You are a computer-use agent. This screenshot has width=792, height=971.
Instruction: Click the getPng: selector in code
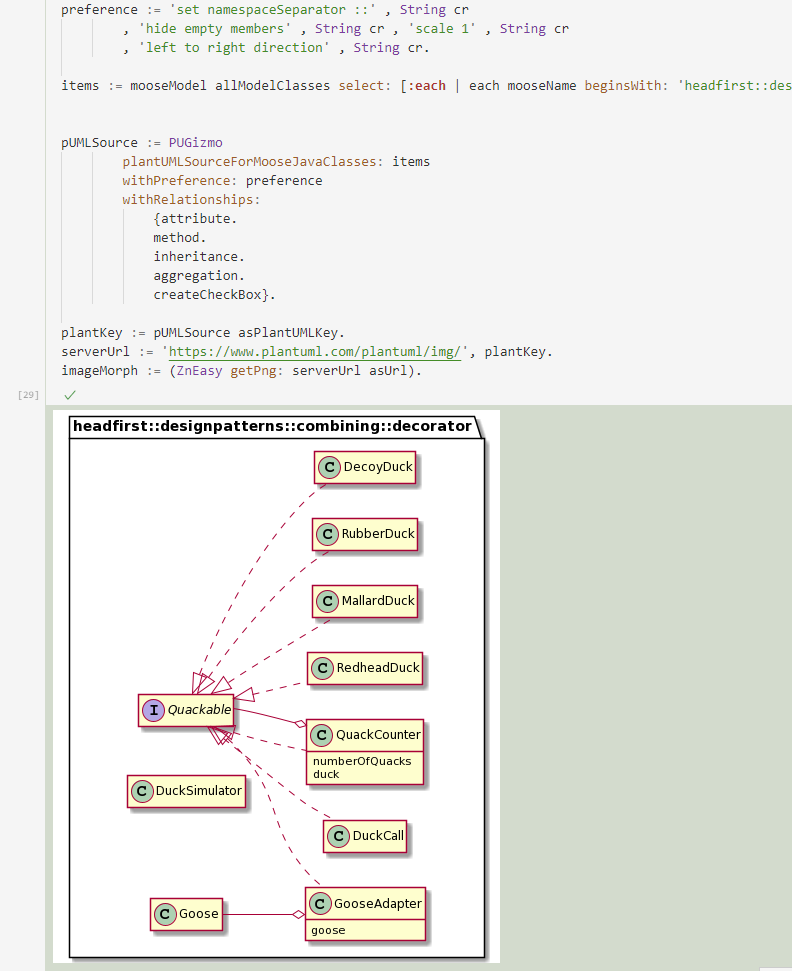(x=257, y=370)
